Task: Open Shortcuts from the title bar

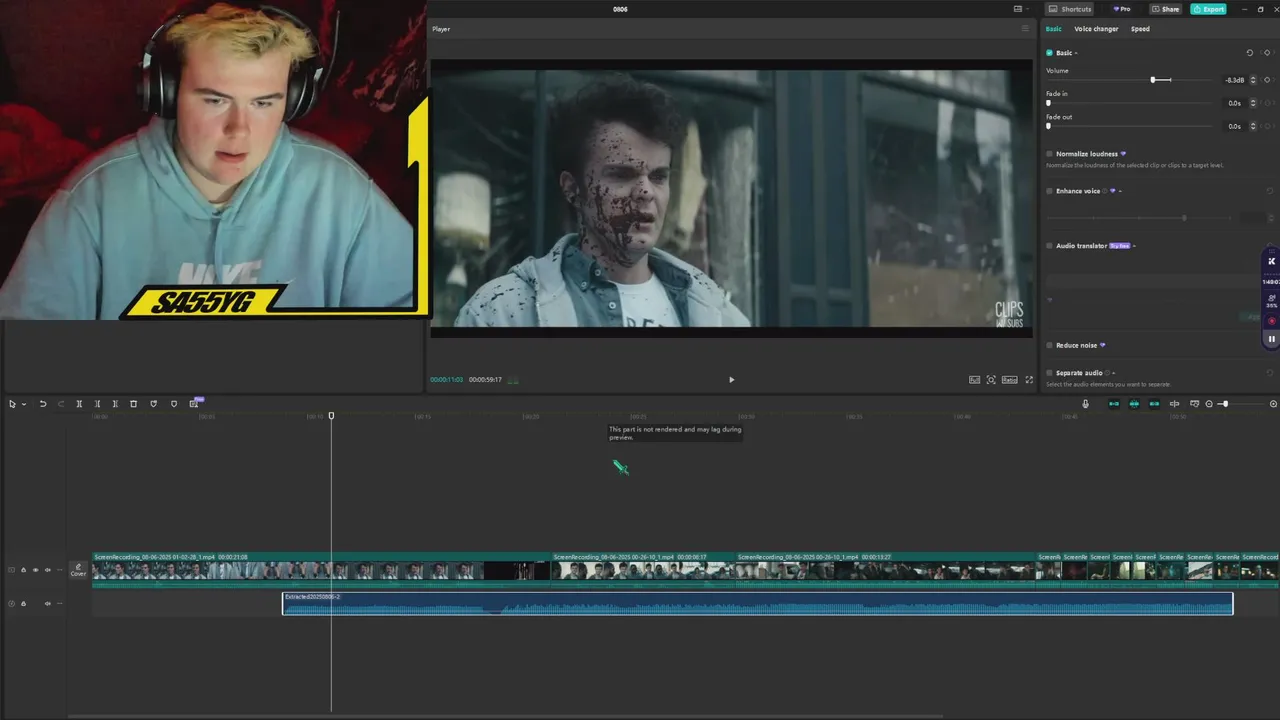Action: click(x=1070, y=9)
